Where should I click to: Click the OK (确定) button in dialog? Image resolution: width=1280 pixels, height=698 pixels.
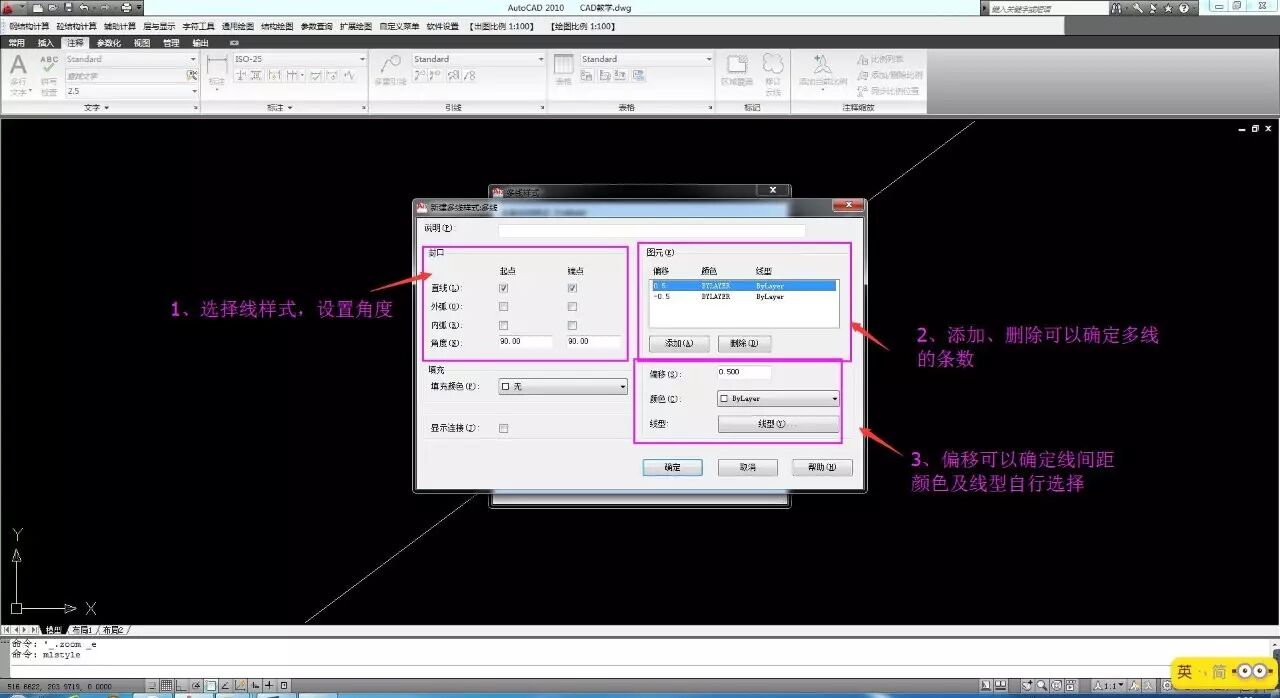coord(672,467)
